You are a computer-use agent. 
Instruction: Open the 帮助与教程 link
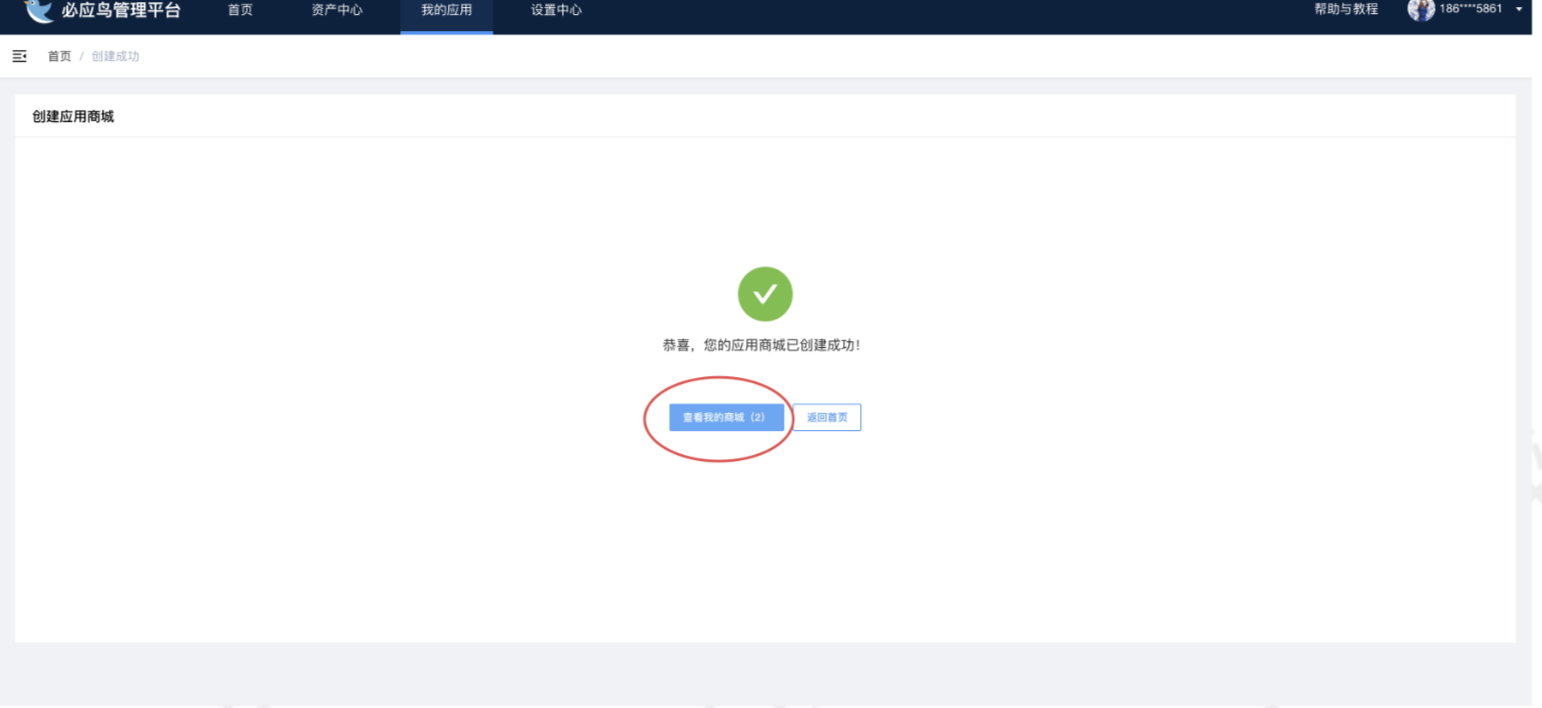pyautogui.click(x=1345, y=9)
